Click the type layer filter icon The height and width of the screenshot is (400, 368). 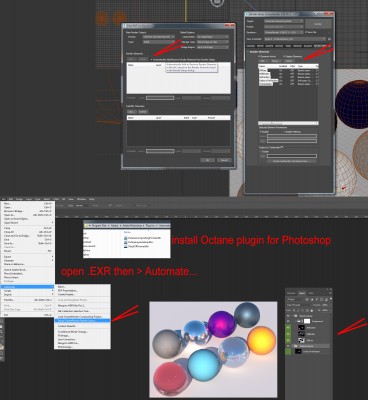pos(317,300)
